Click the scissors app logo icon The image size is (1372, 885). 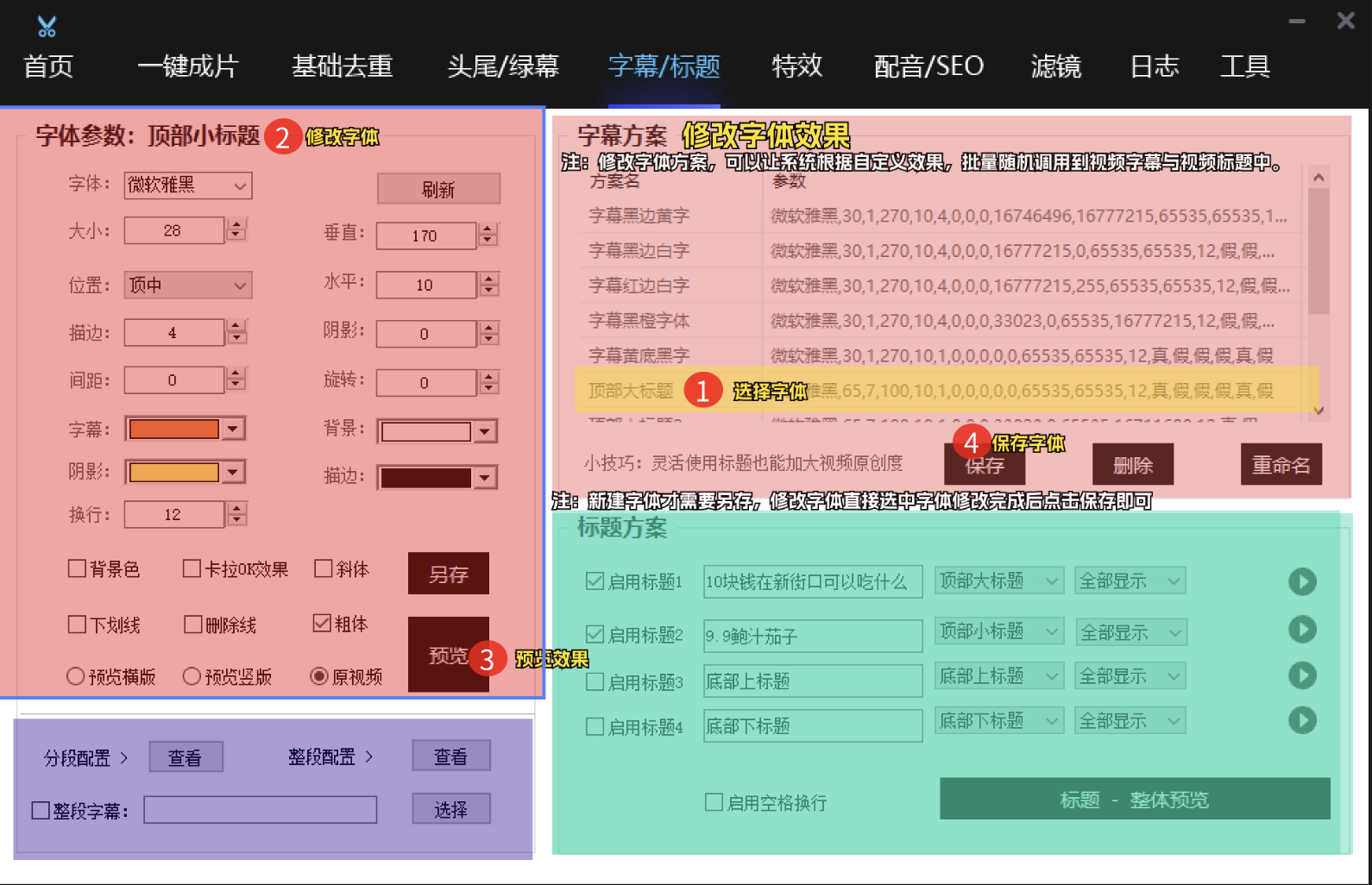[x=47, y=27]
